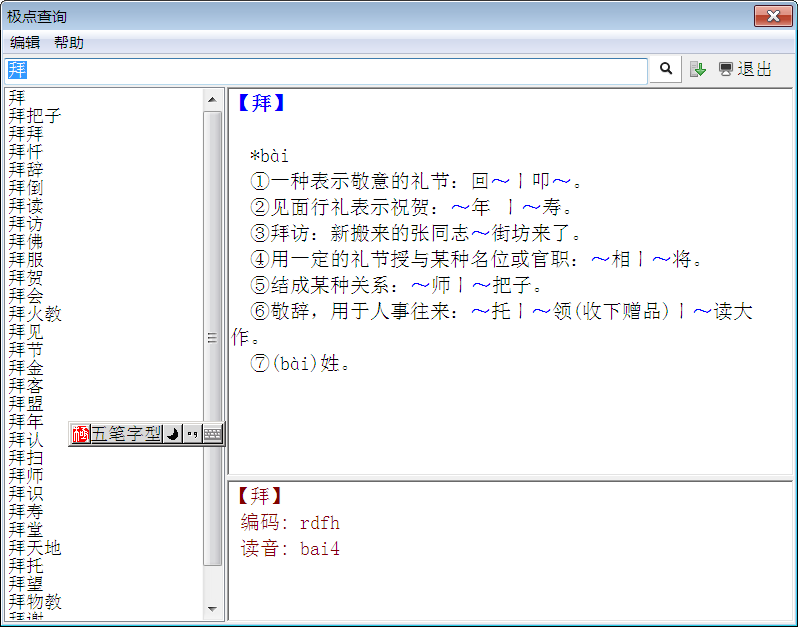The height and width of the screenshot is (627, 798).
Task: Select 拜师 in the word list
Action: point(26,476)
